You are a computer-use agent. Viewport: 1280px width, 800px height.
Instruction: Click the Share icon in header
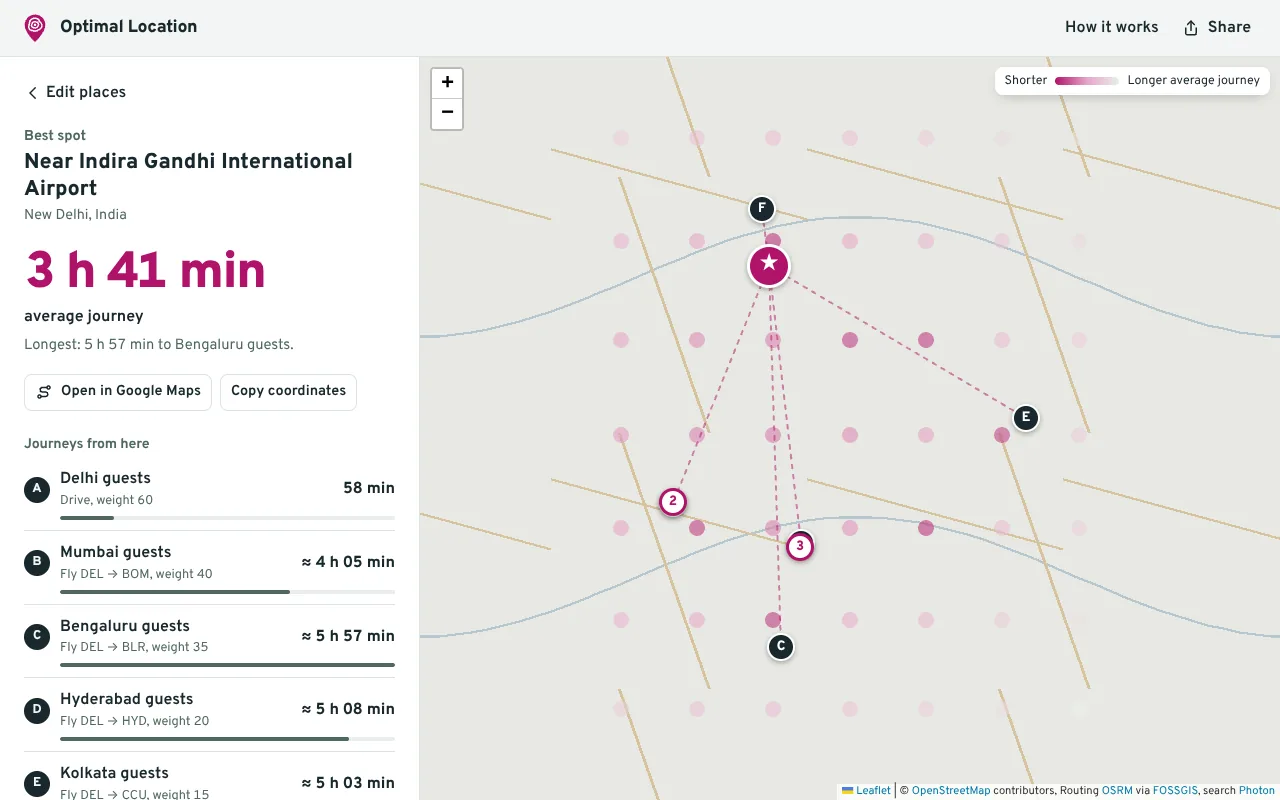(x=1191, y=28)
